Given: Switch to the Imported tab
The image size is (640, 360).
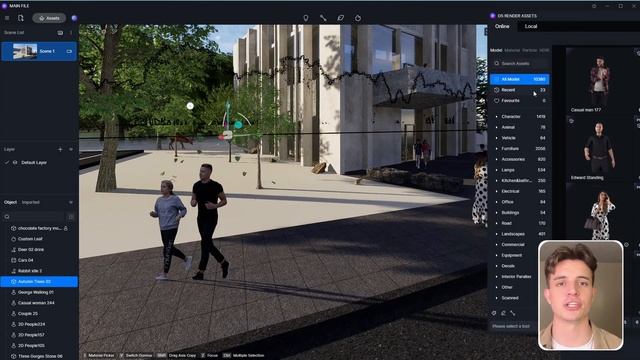Looking at the screenshot, I should [x=31, y=202].
